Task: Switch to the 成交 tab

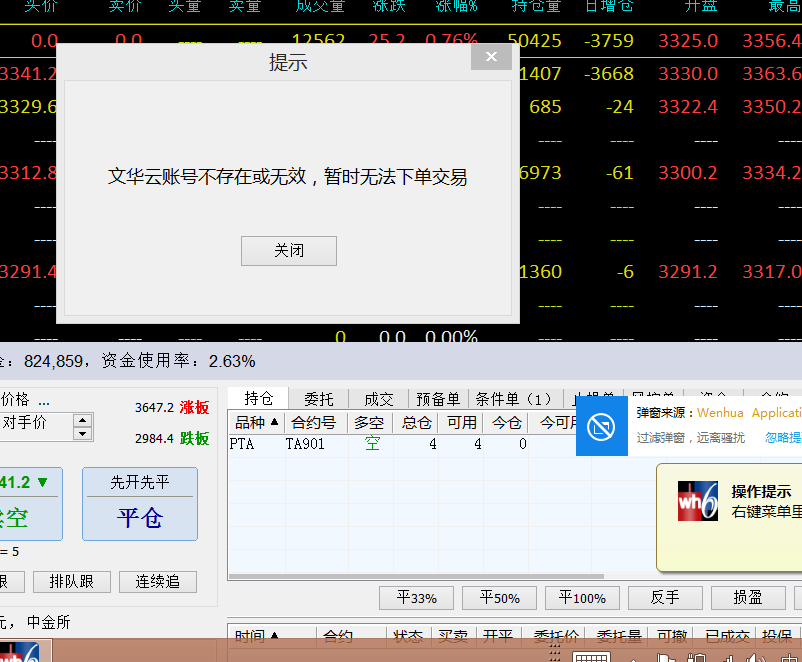Action: 379,399
